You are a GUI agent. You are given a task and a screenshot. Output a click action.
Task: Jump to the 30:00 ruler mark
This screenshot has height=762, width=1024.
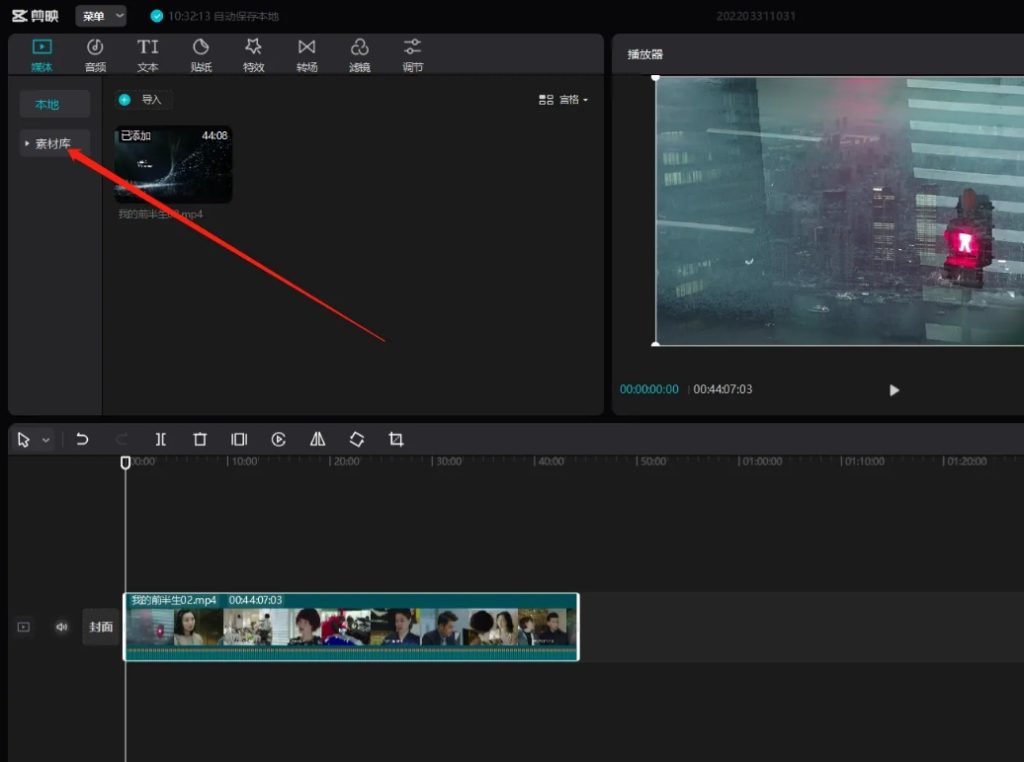pos(449,462)
